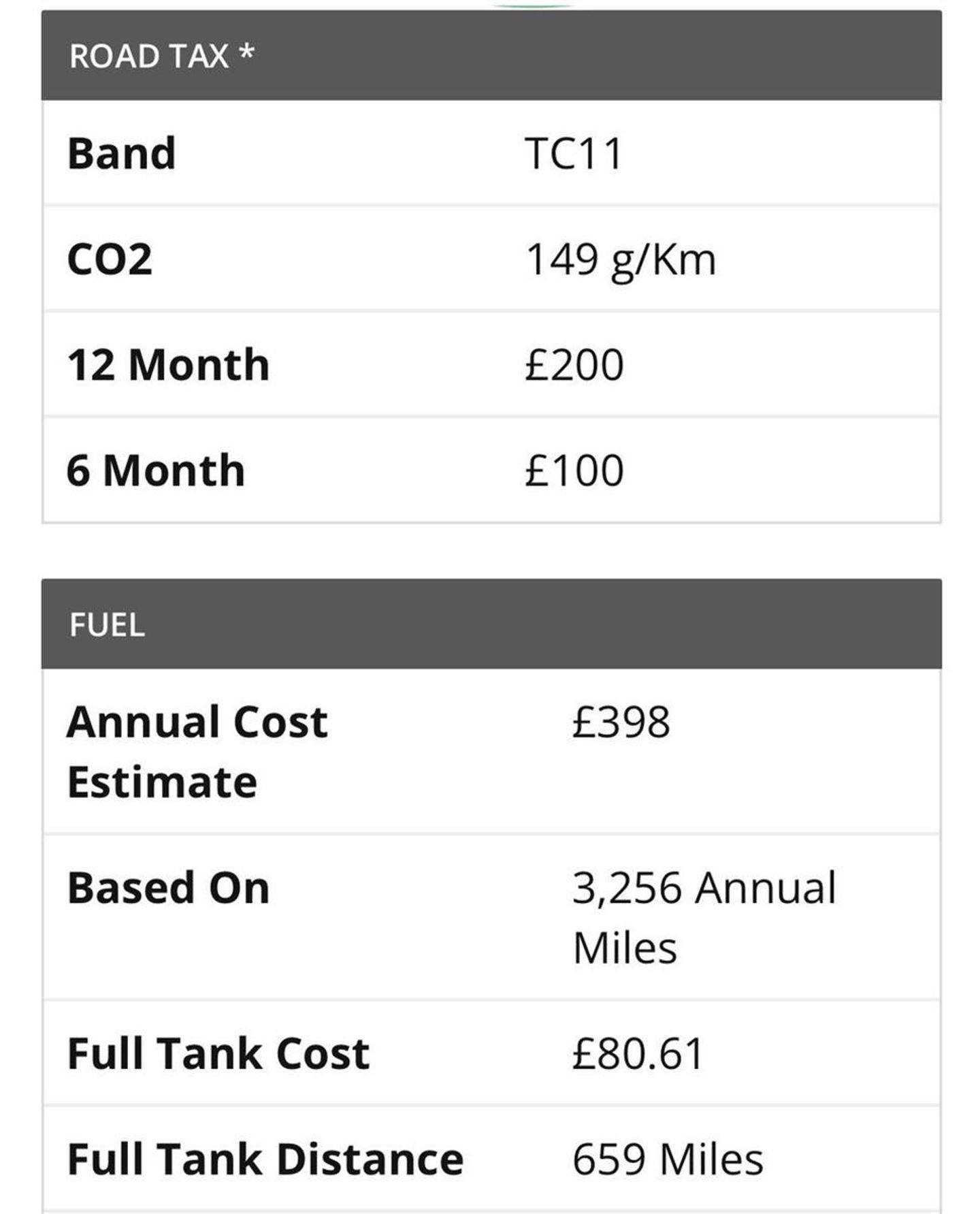Click the ROAD TAX section header

148,56
